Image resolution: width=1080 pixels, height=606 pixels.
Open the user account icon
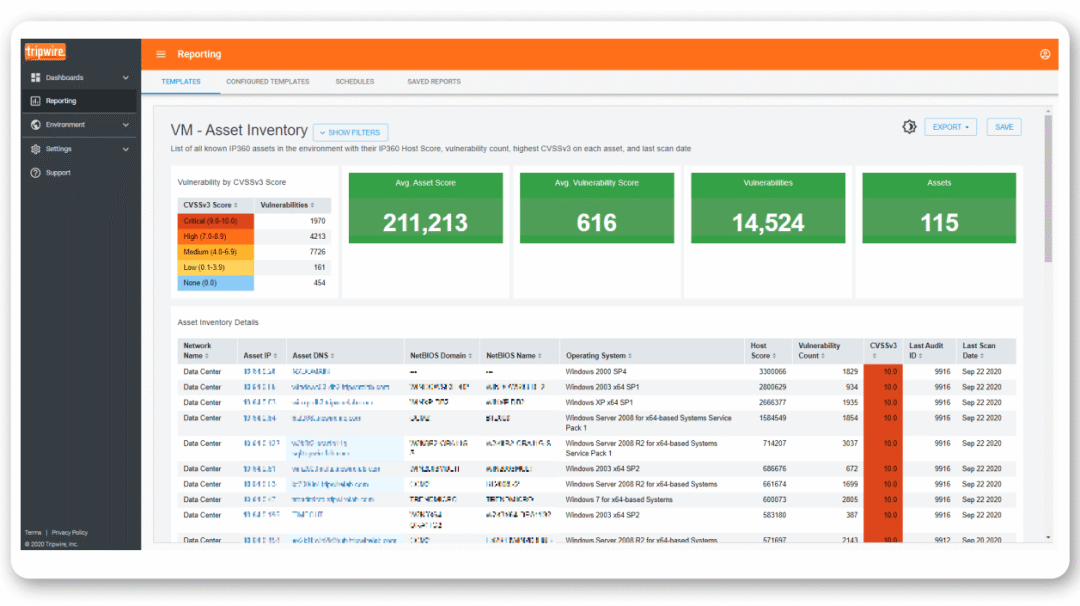pos(1045,54)
